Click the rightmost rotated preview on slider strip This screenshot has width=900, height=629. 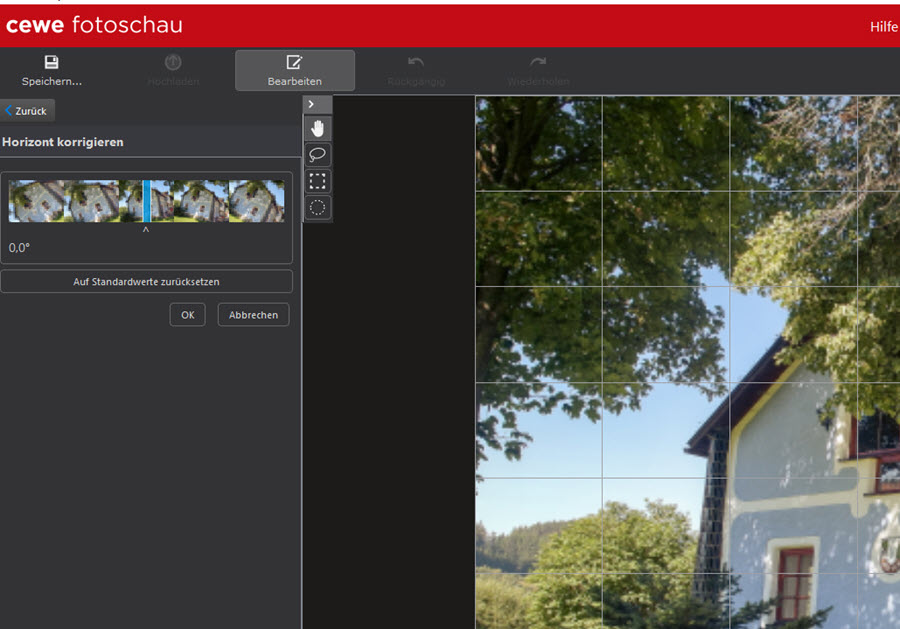(x=257, y=201)
